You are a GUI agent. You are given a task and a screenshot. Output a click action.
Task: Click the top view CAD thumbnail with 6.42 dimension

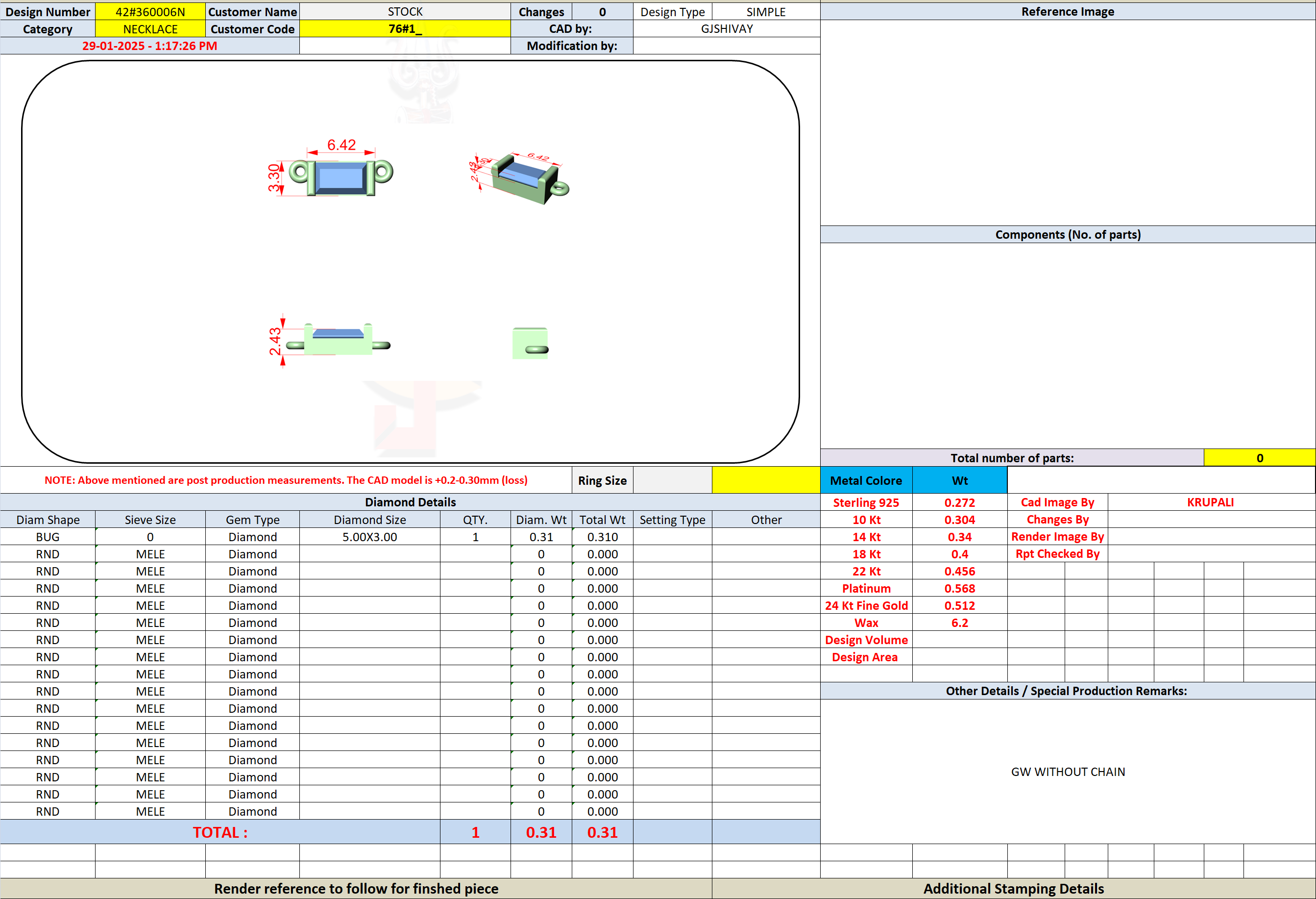pyautogui.click(x=331, y=169)
